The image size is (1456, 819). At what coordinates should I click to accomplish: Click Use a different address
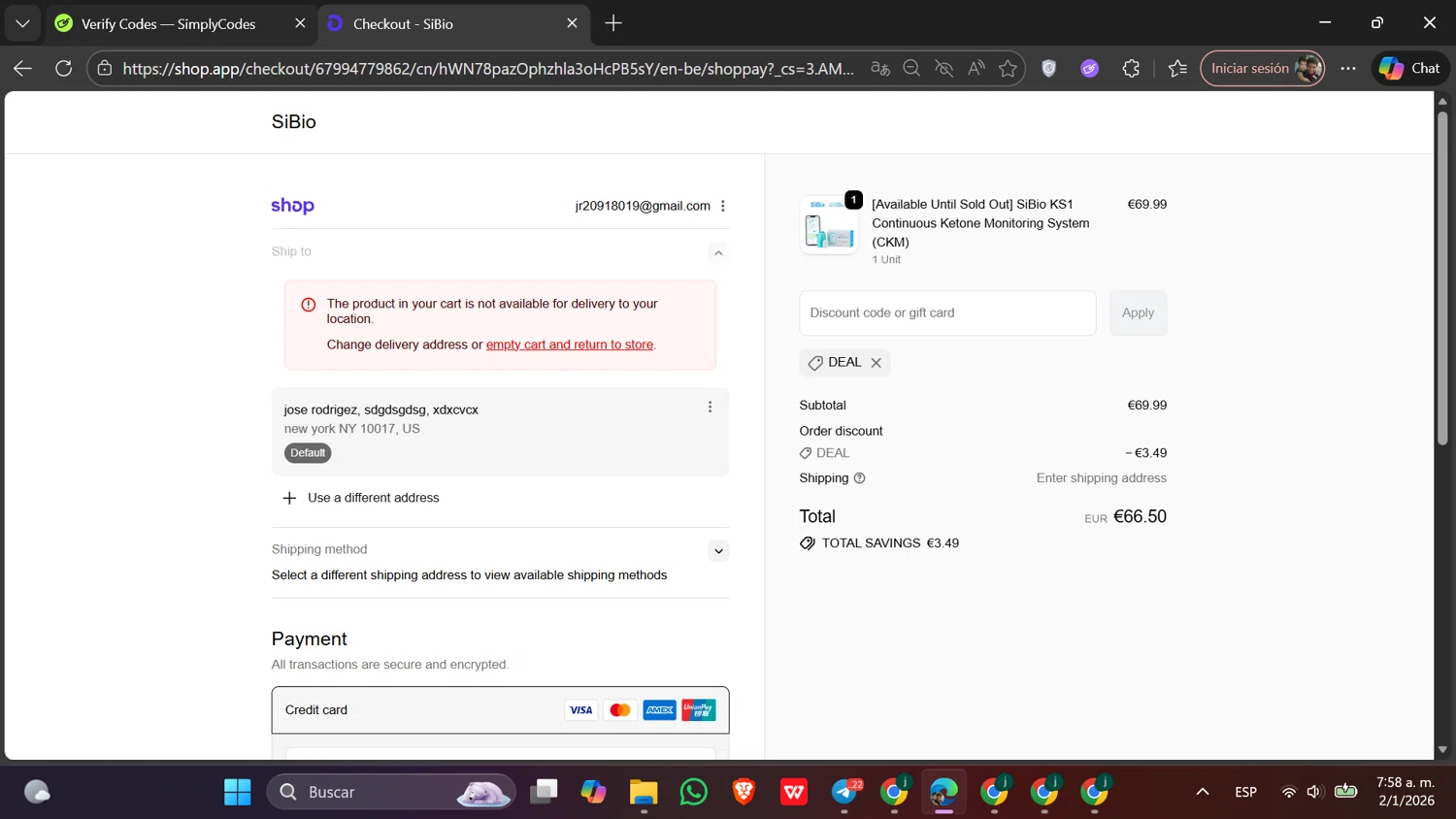(360, 498)
